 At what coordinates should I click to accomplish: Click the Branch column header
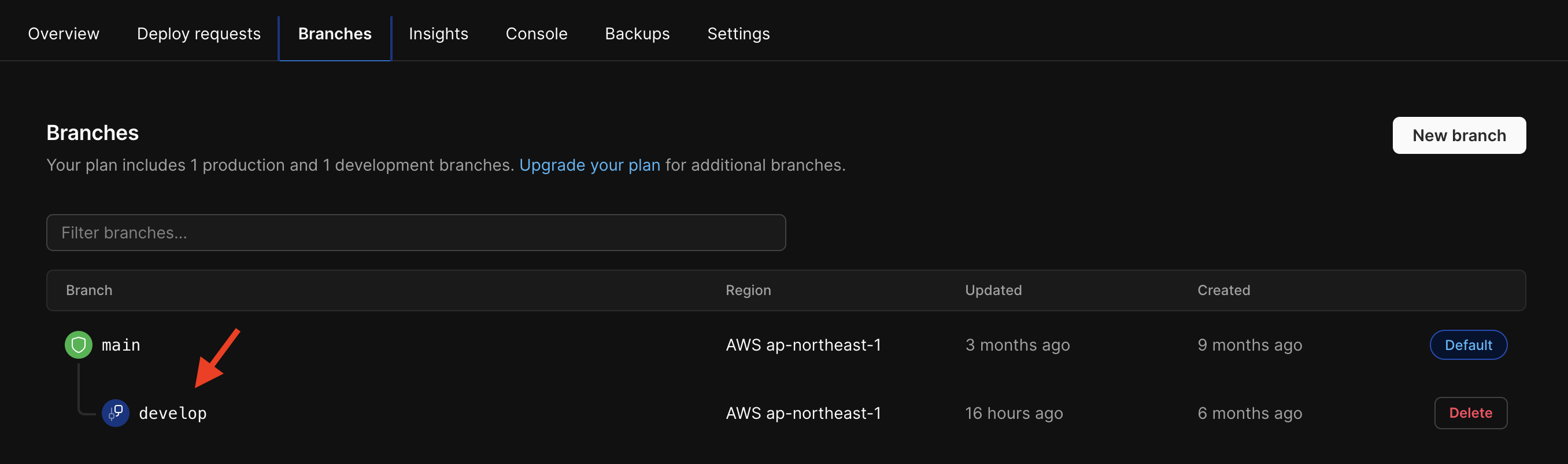click(x=89, y=290)
